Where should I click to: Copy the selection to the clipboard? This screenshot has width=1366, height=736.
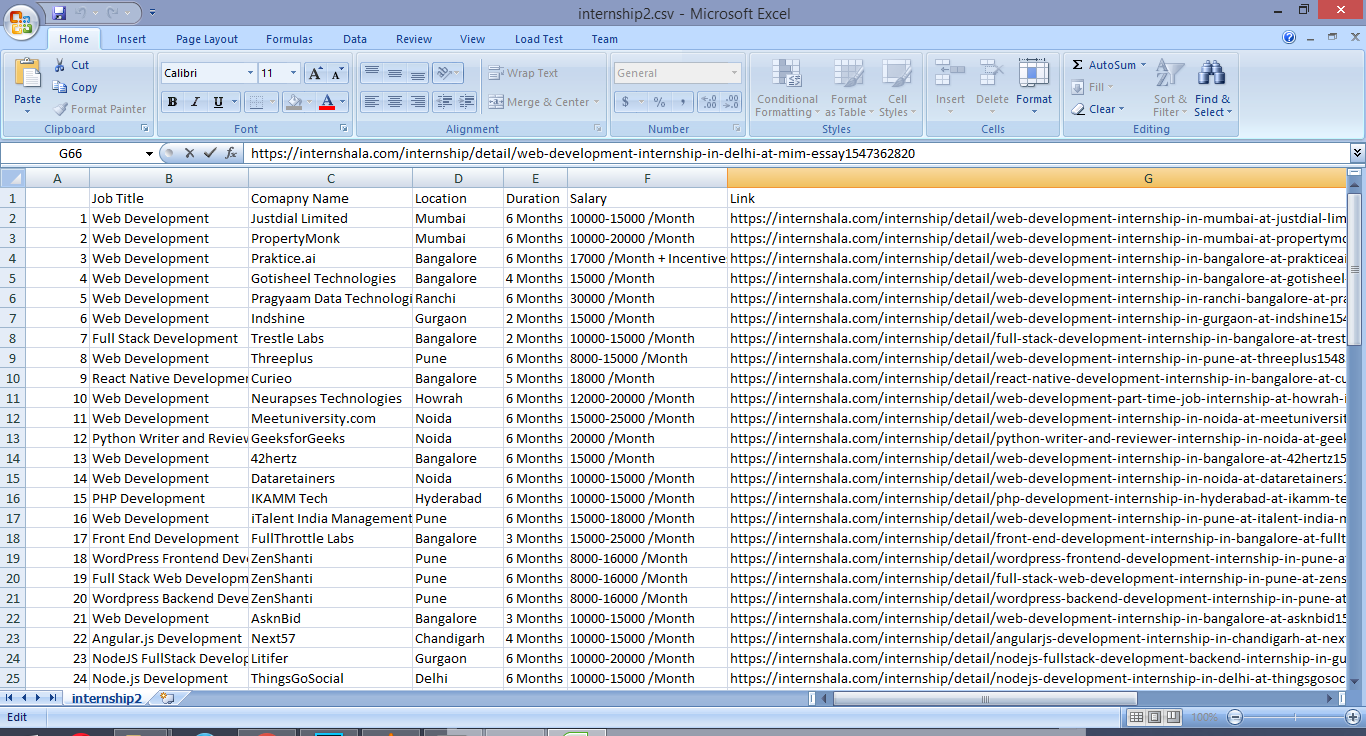point(61,87)
